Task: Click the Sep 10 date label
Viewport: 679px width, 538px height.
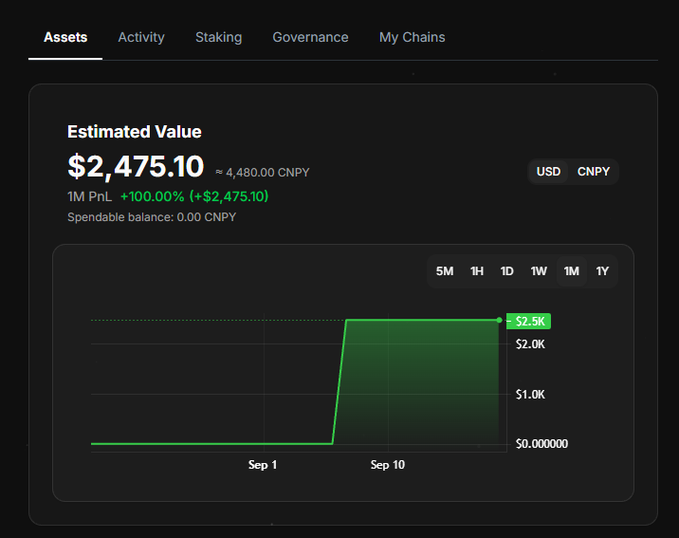Action: (x=388, y=465)
